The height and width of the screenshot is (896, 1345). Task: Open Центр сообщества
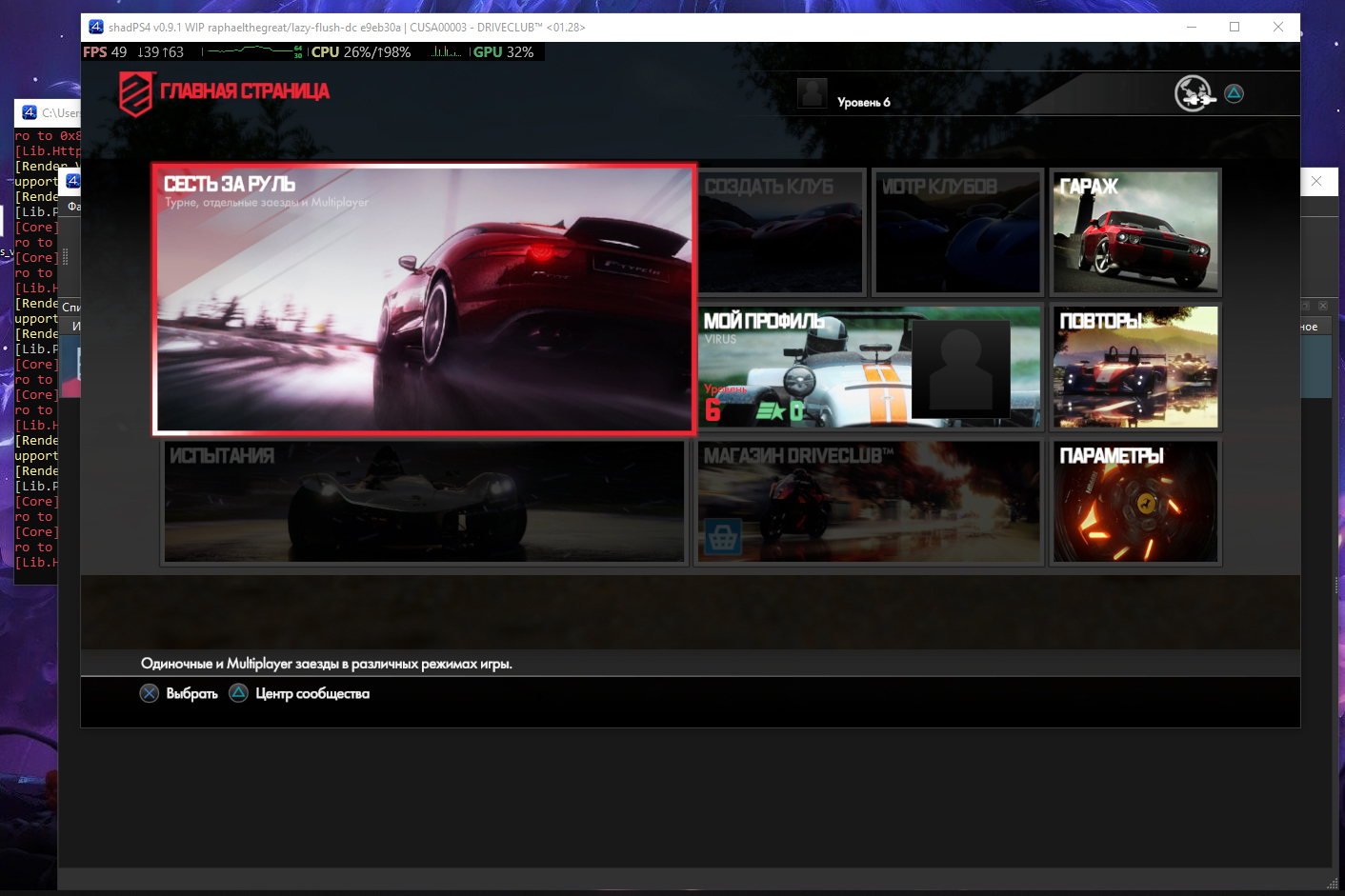coord(312,694)
